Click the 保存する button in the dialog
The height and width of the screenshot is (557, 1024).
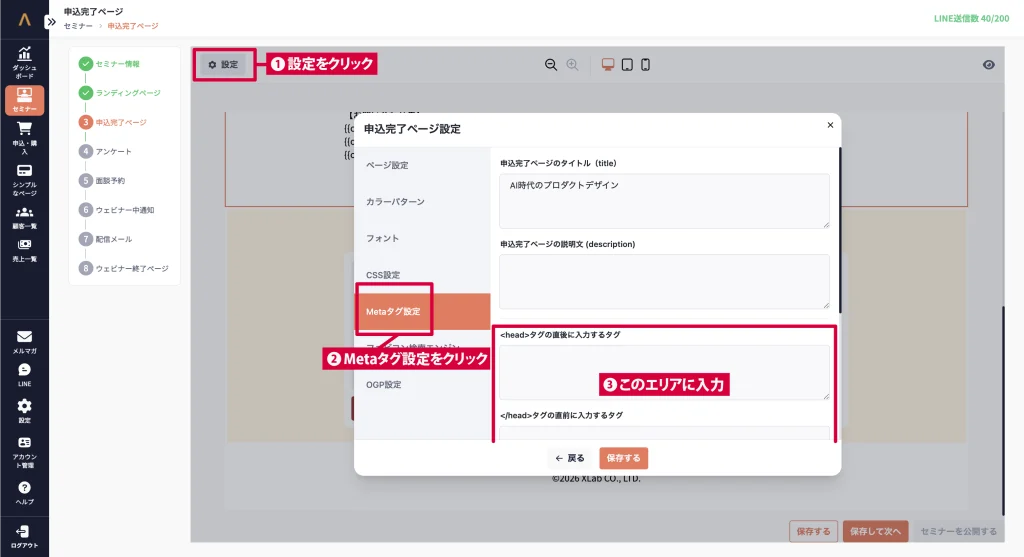pyautogui.click(x=623, y=458)
